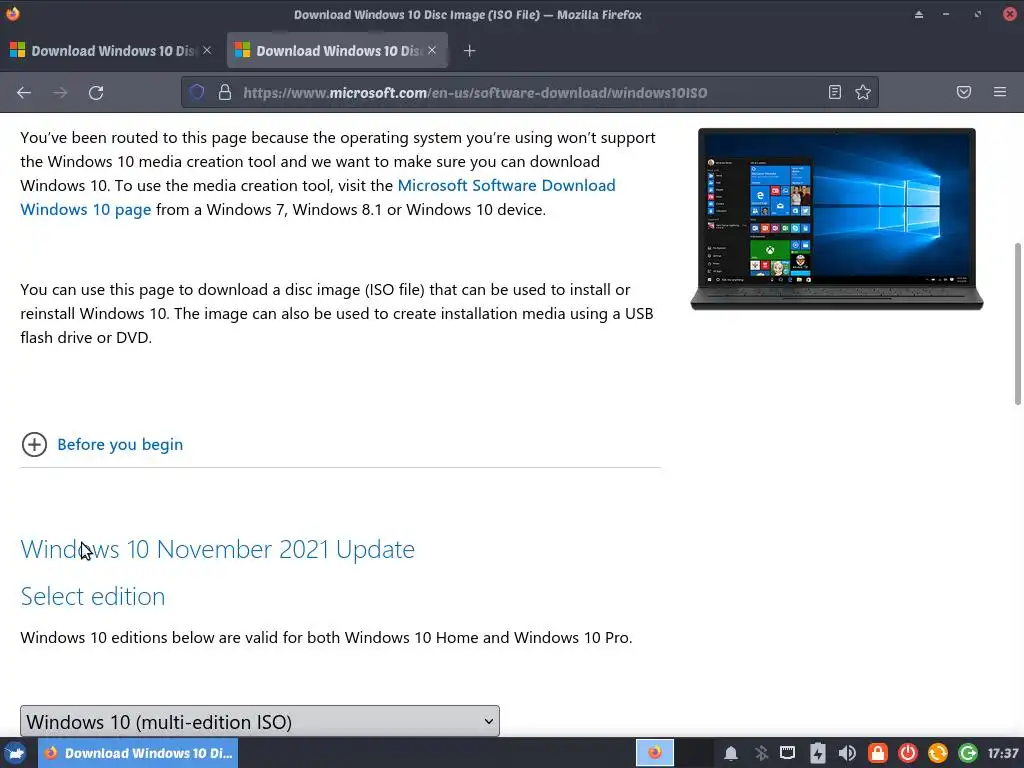
Task: Open a new tab with the plus button
Action: (x=470, y=50)
